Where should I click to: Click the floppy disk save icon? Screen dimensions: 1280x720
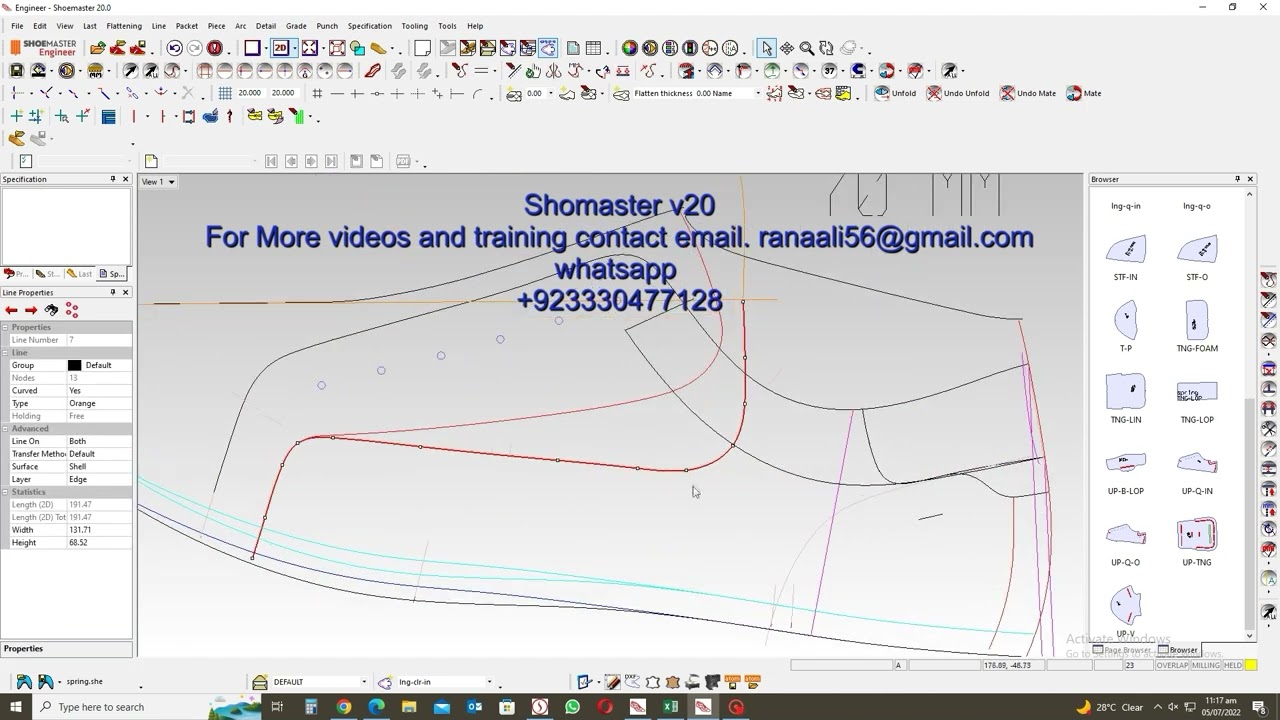coord(17,70)
